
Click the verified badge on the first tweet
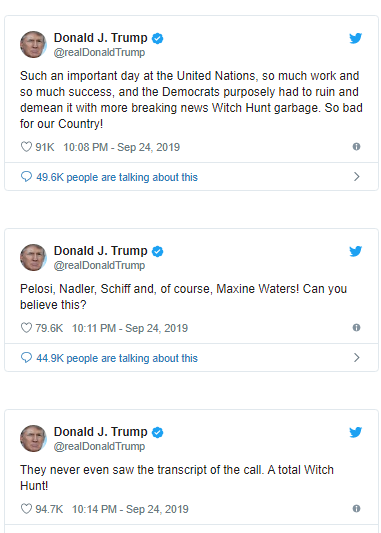pos(157,38)
